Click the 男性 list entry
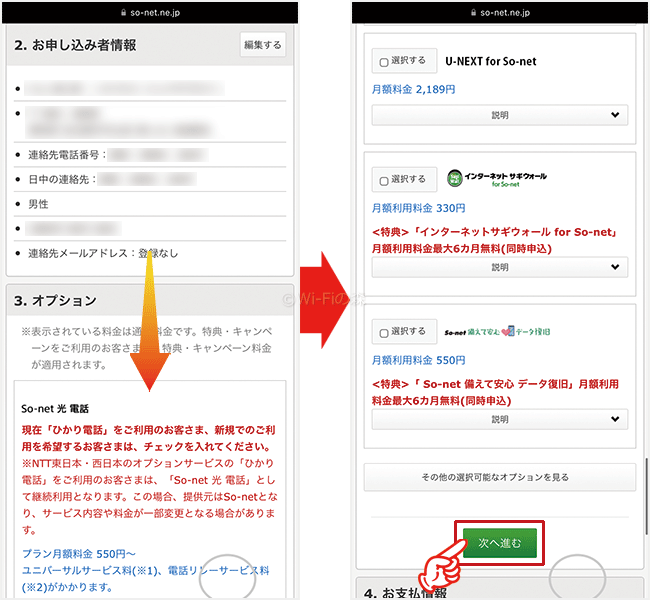The height and width of the screenshot is (600, 650). click(38, 204)
